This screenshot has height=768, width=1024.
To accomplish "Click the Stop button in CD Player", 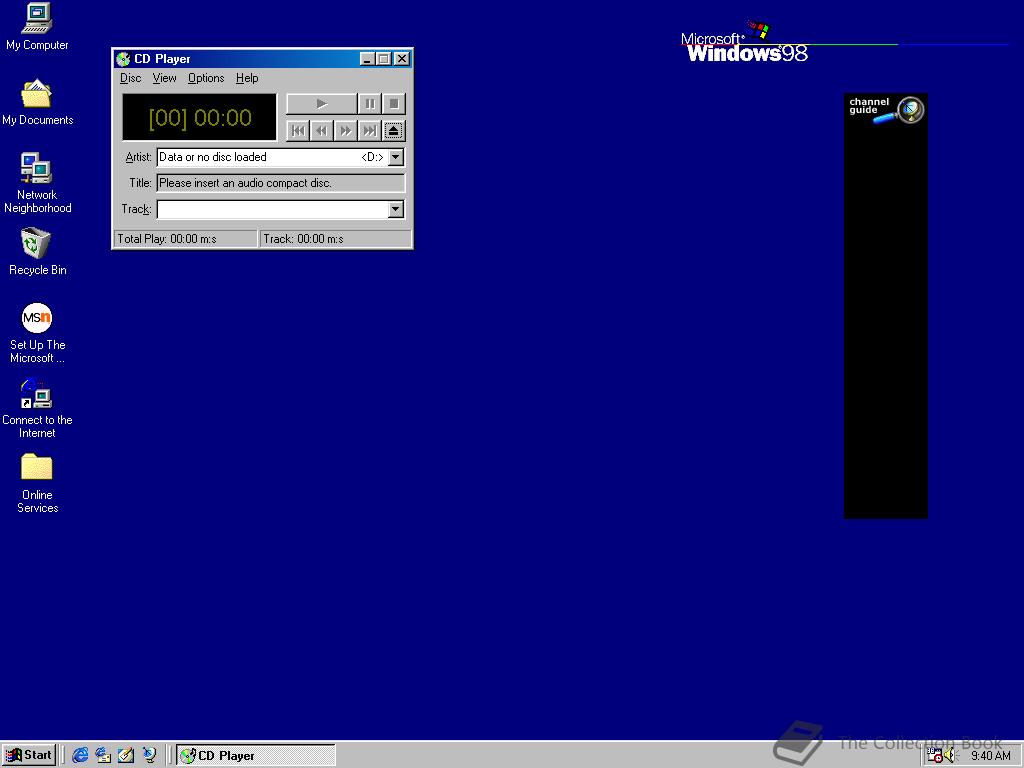I will coord(394,103).
